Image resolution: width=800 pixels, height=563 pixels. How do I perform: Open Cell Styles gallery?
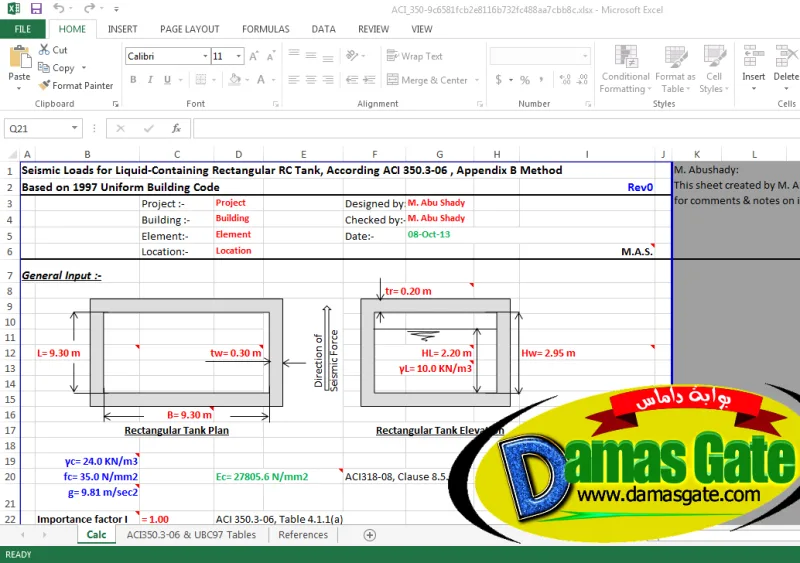(x=714, y=69)
